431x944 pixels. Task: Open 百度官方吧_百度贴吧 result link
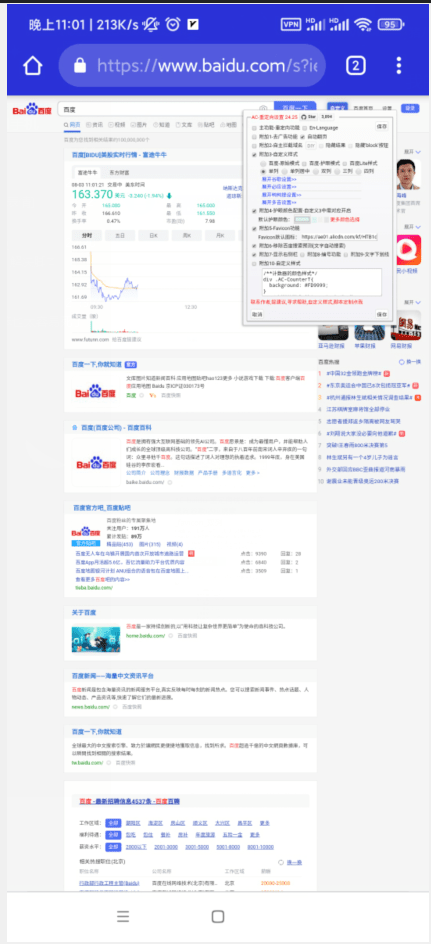102,508
